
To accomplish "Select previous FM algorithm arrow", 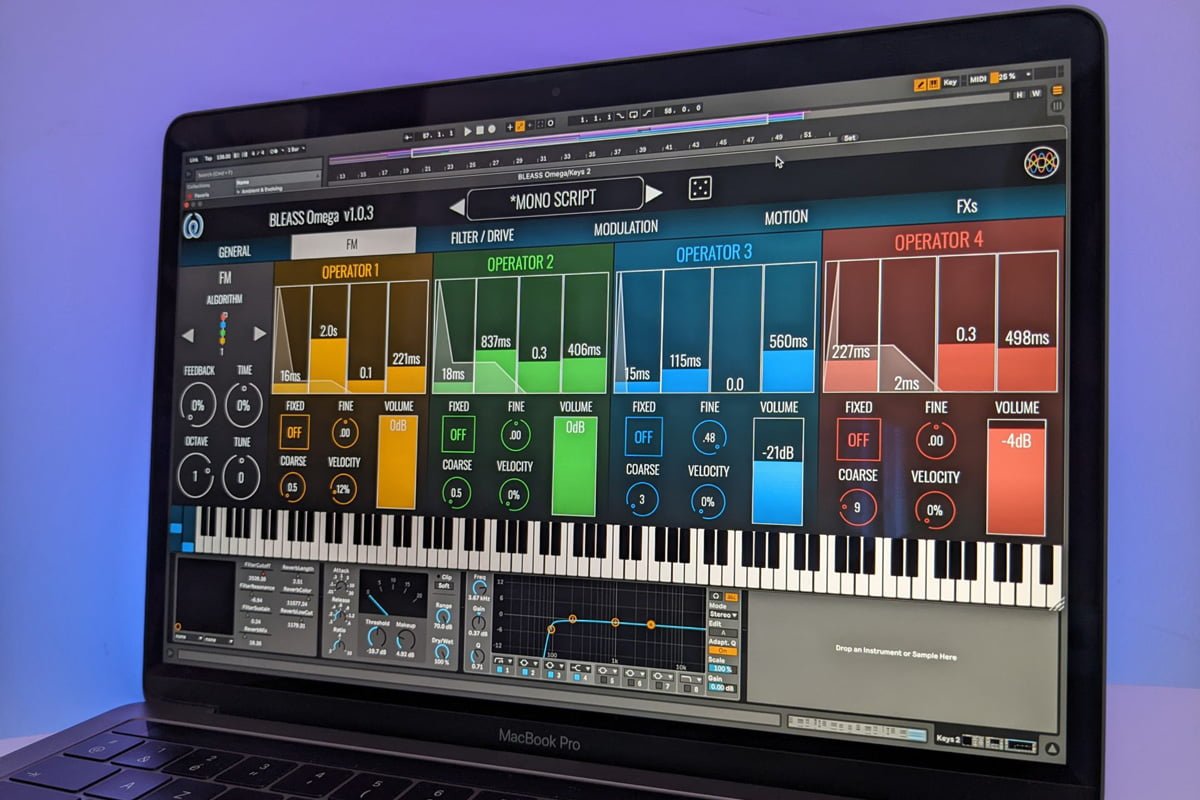I will (x=187, y=336).
